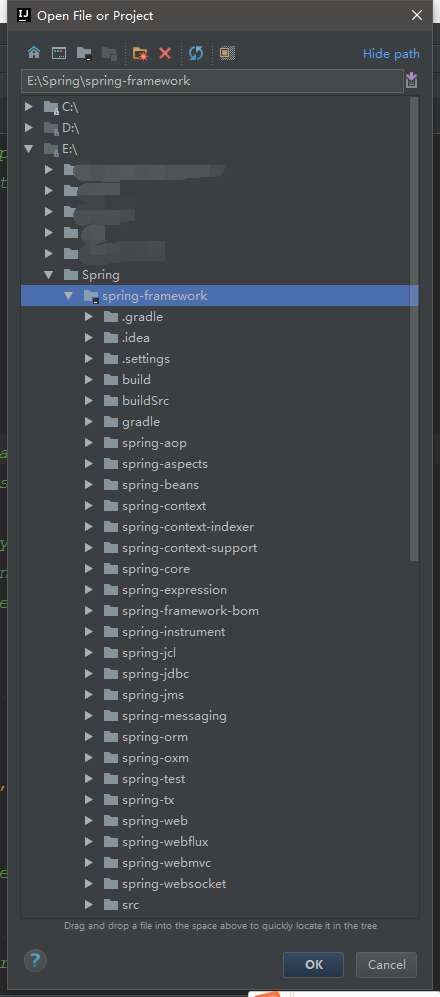
Task: Go to Home directory icon
Action: (34, 53)
